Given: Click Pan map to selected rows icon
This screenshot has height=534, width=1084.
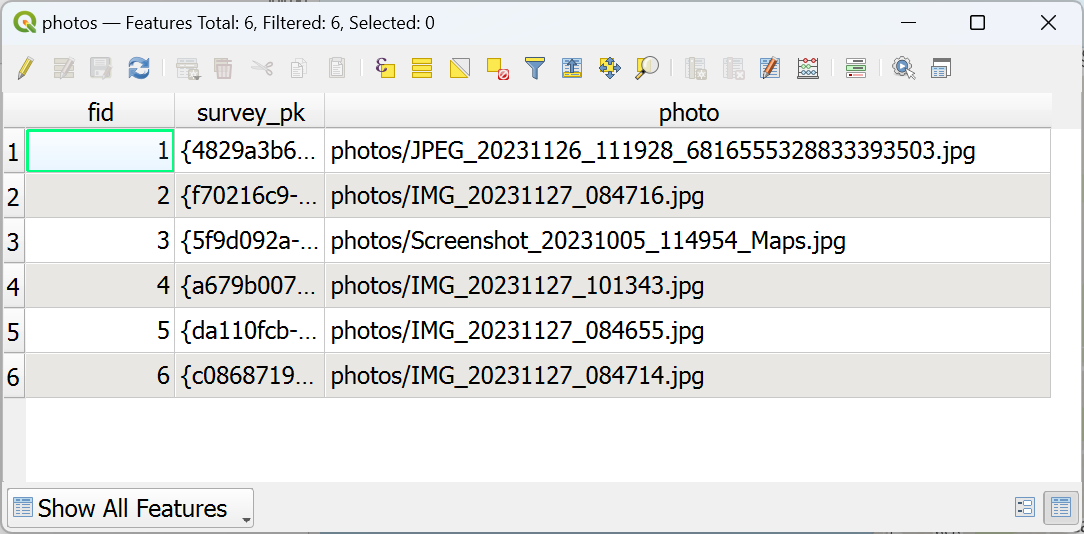Looking at the screenshot, I should pyautogui.click(x=609, y=68).
